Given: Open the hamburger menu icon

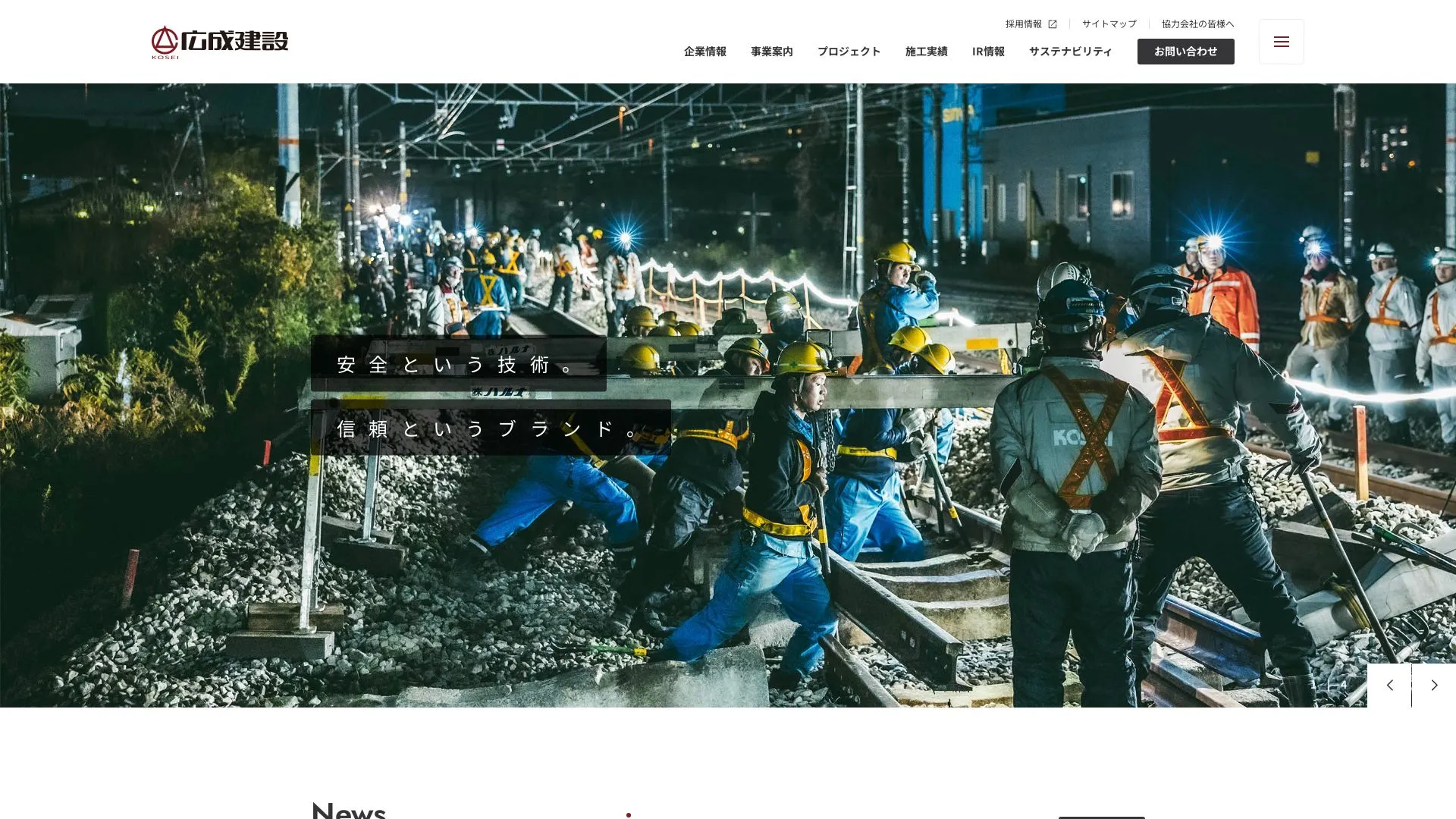Looking at the screenshot, I should click(1281, 42).
